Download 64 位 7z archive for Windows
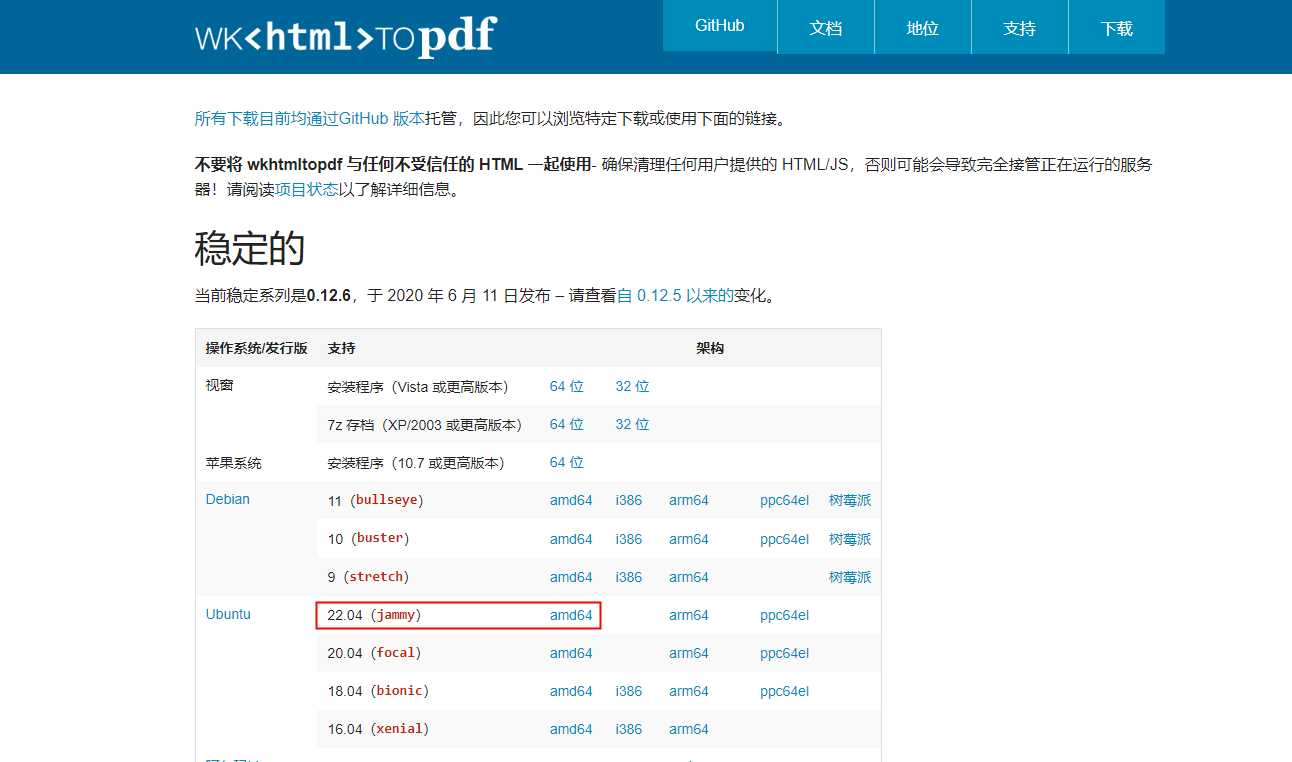The image size is (1292, 762). point(567,424)
